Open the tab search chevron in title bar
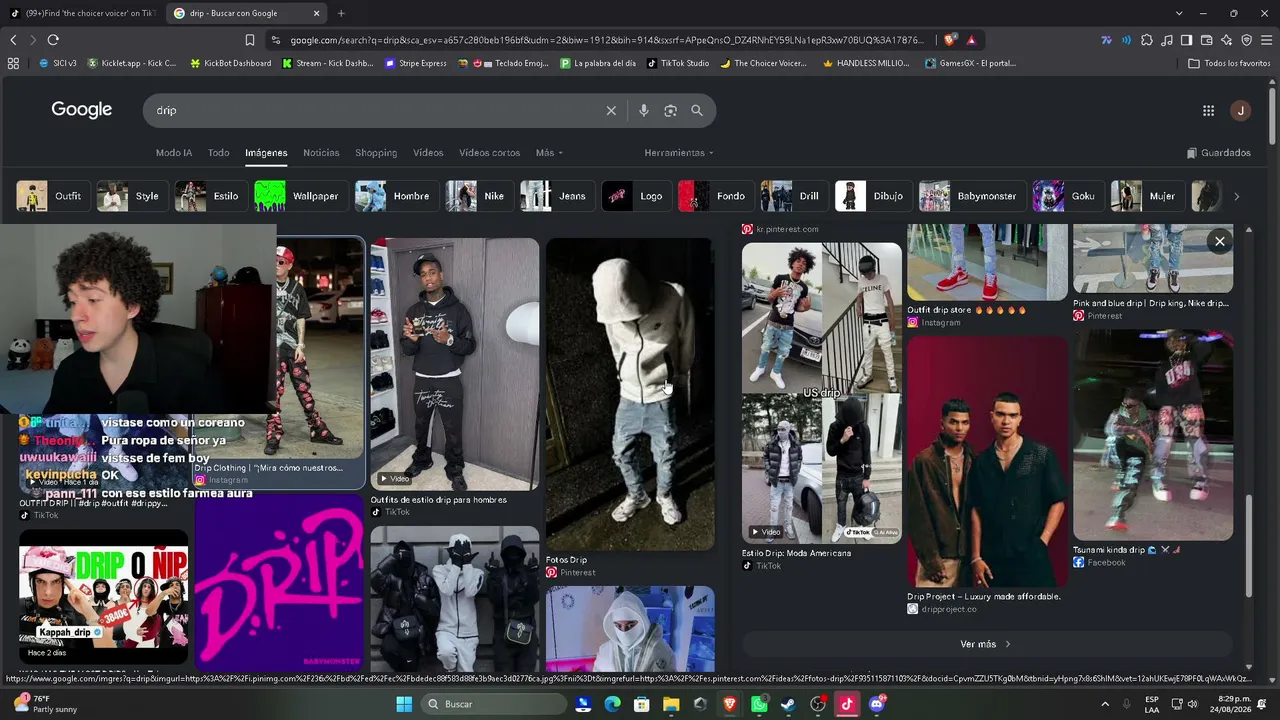The image size is (1280, 720). [1179, 13]
